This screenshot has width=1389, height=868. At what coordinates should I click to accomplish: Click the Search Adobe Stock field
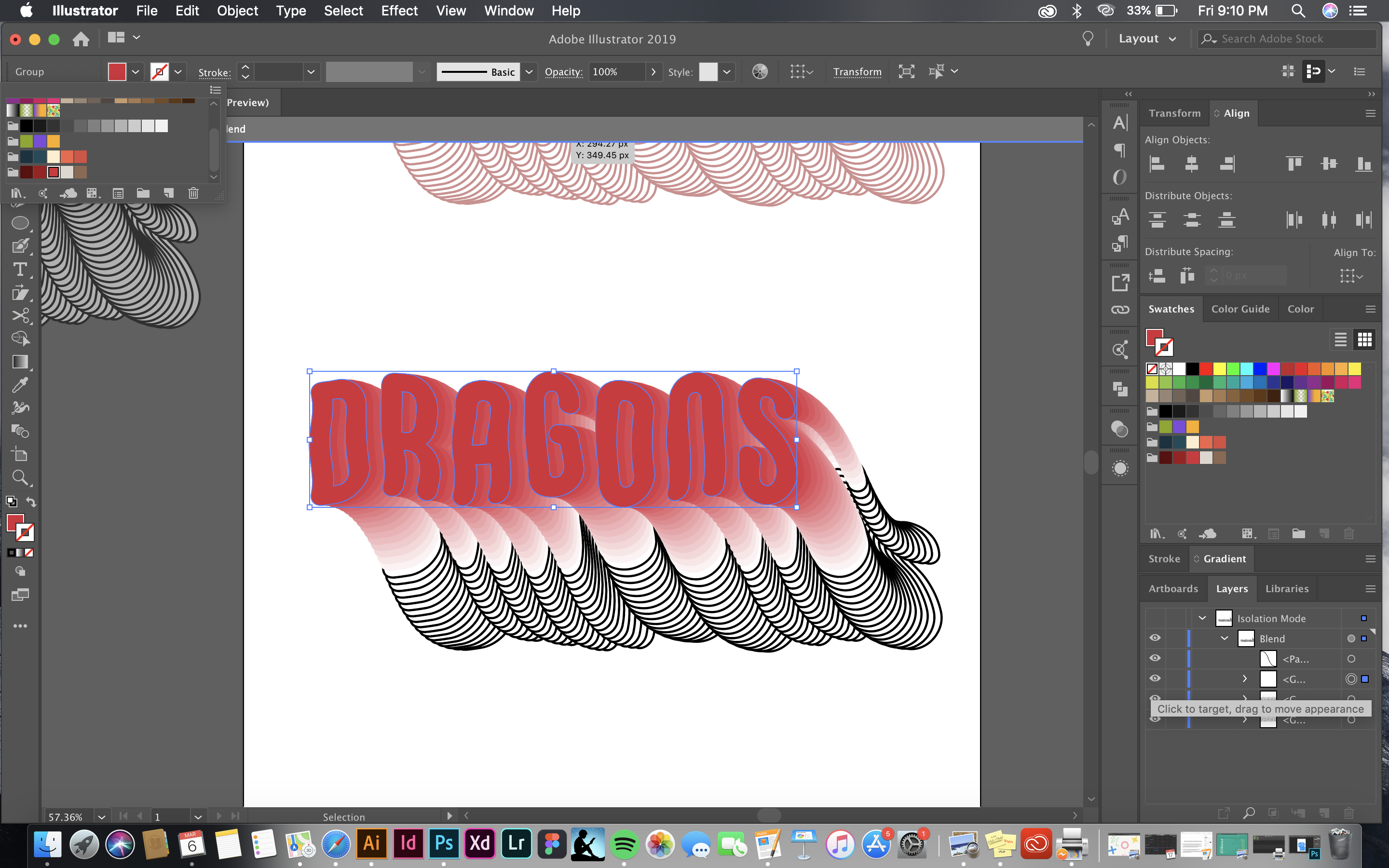[1287, 39]
